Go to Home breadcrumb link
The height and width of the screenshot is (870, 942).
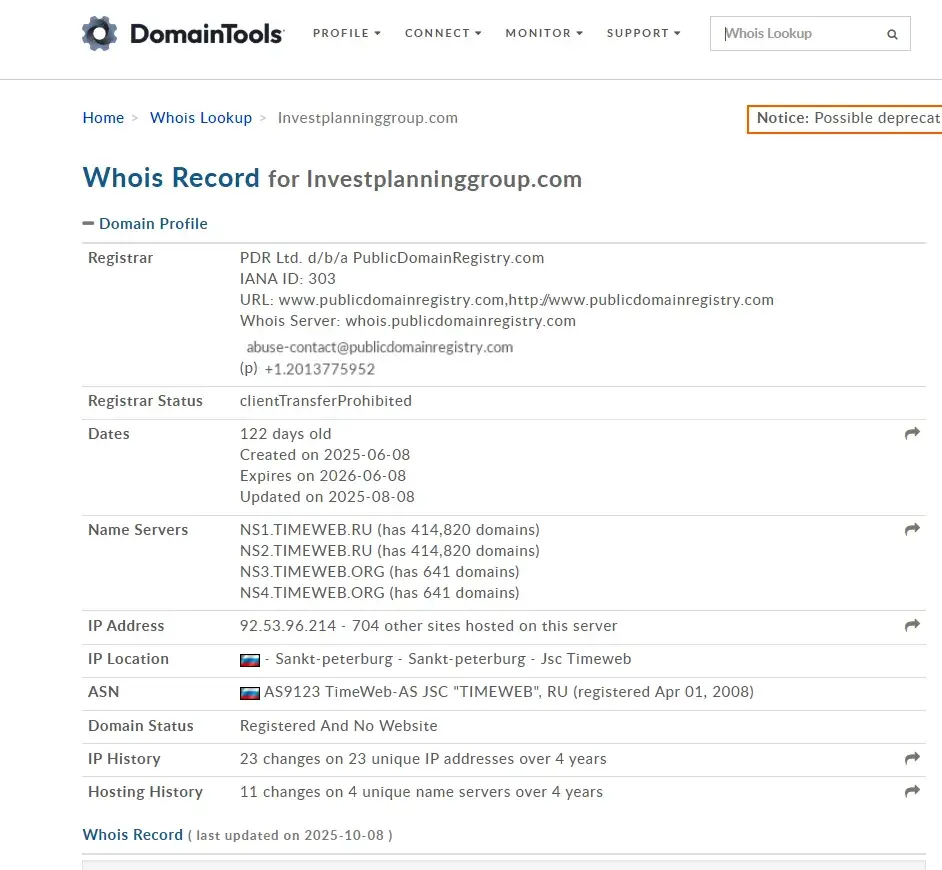(x=103, y=118)
